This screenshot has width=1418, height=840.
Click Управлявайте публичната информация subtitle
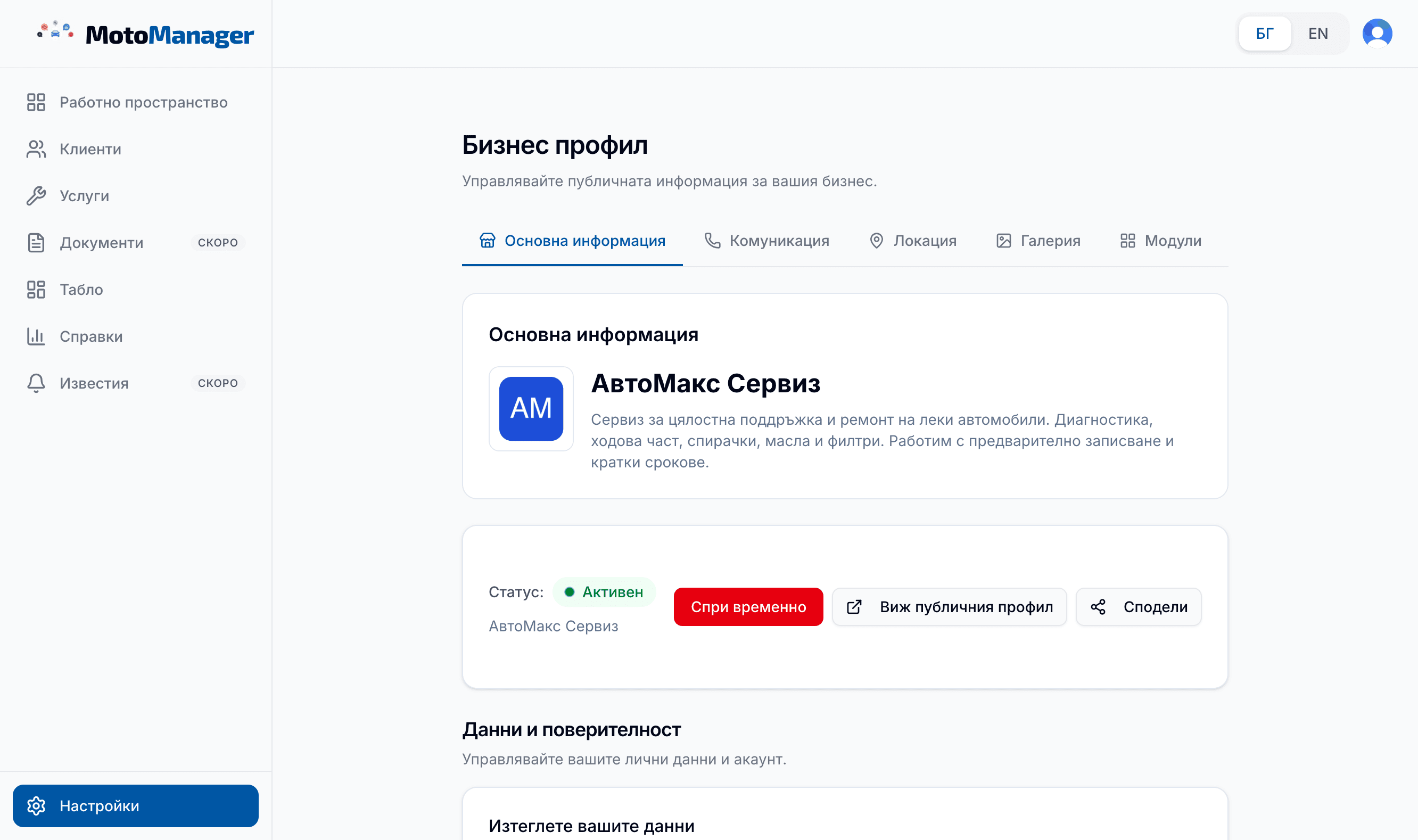(x=669, y=181)
